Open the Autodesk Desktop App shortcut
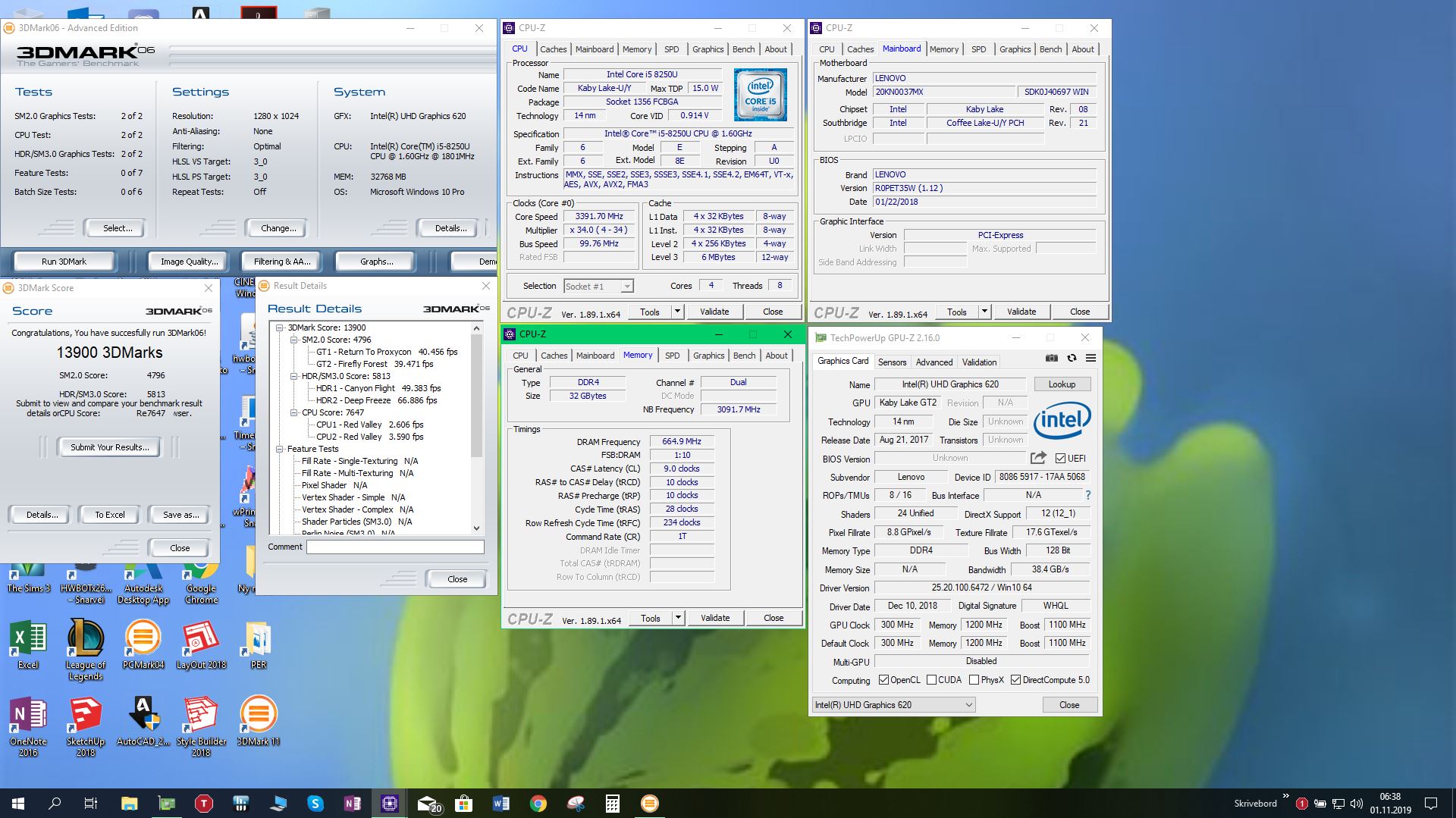The width and height of the screenshot is (1456, 818). 143,582
